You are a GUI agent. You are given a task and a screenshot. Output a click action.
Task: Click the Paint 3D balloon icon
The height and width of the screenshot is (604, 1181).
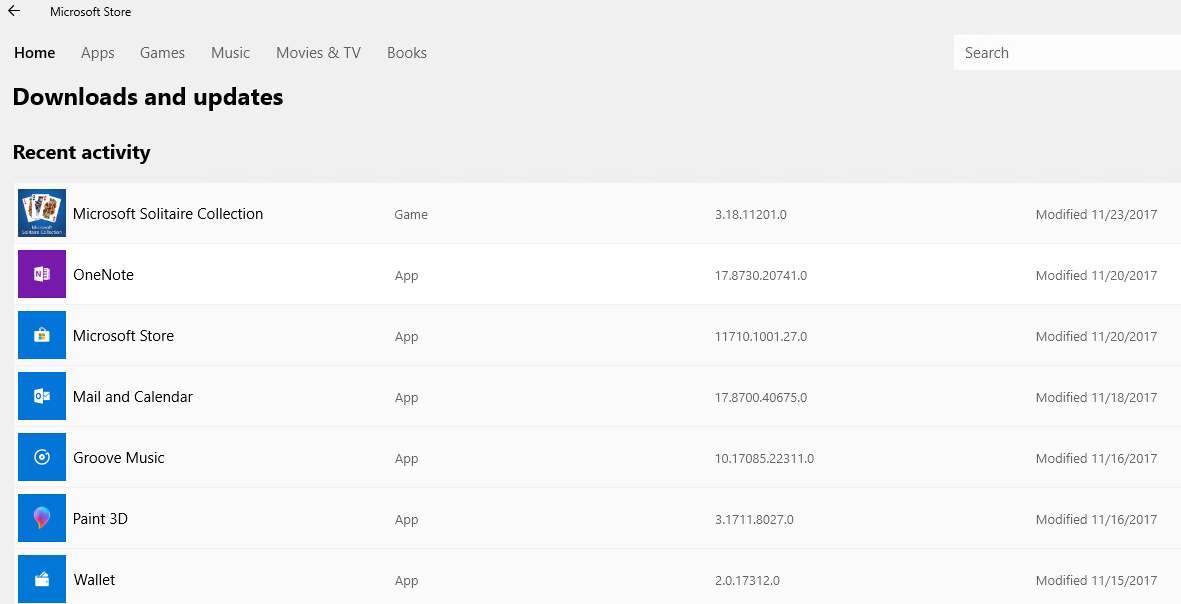(42, 518)
